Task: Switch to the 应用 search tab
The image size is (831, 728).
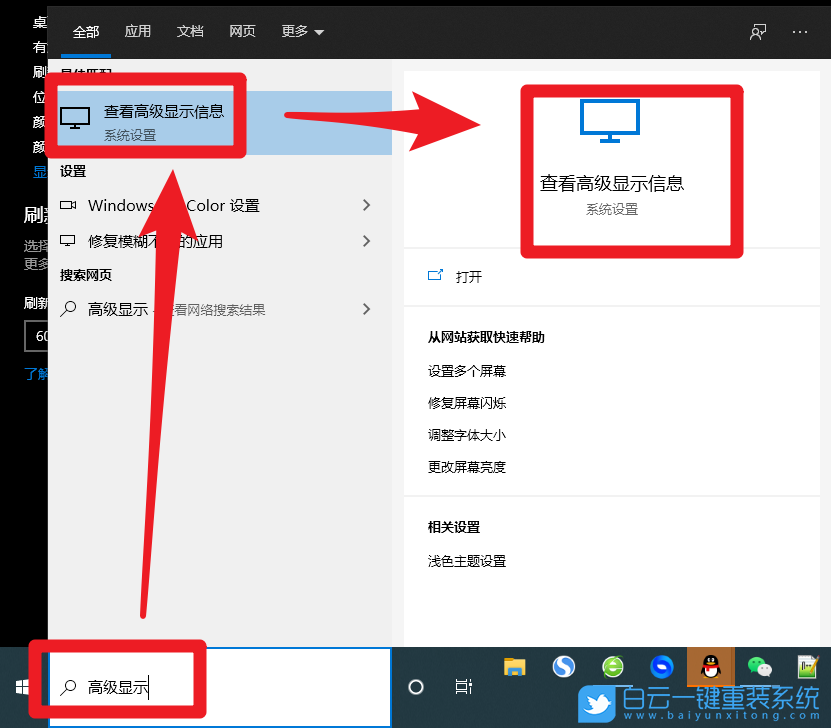Action: [138, 31]
